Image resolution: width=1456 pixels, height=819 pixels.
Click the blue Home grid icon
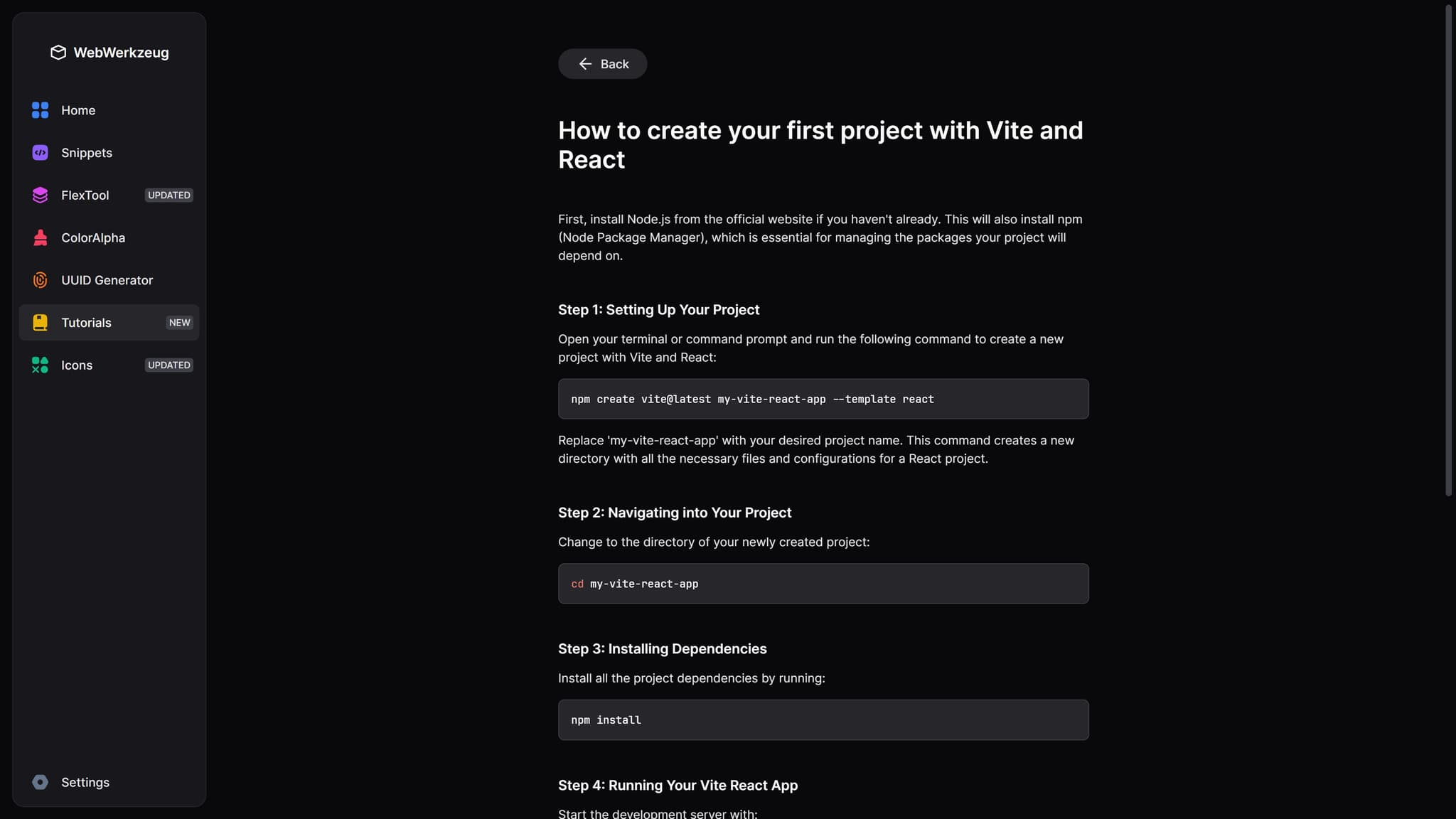coord(41,110)
